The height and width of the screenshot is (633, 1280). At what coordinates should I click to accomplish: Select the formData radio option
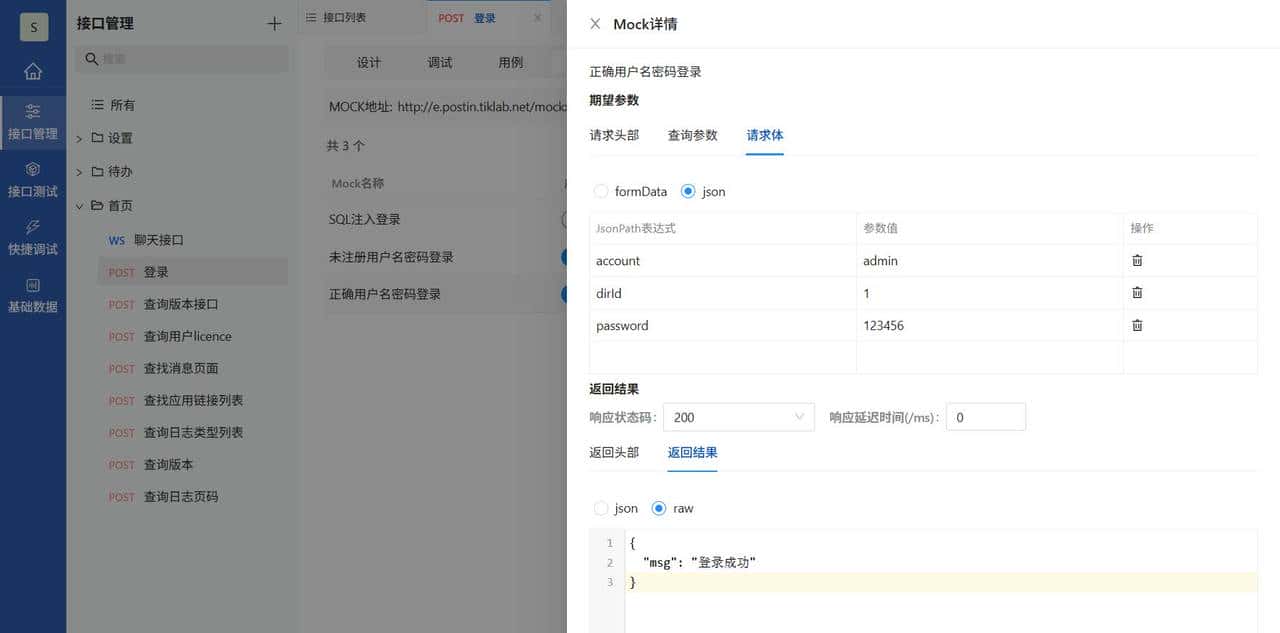click(600, 191)
